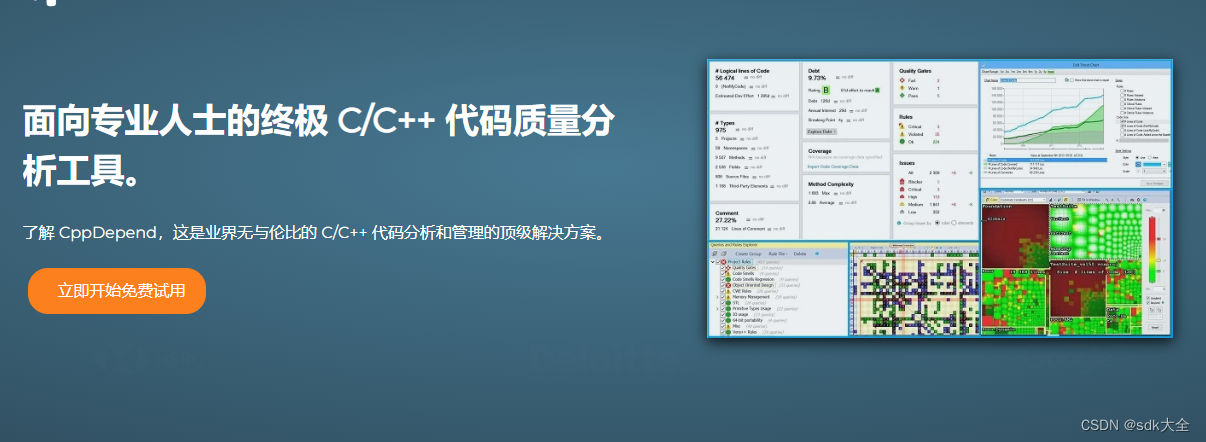Open the CppDepend dashboard screenshot image
The image size is (1206, 442).
tap(940, 198)
